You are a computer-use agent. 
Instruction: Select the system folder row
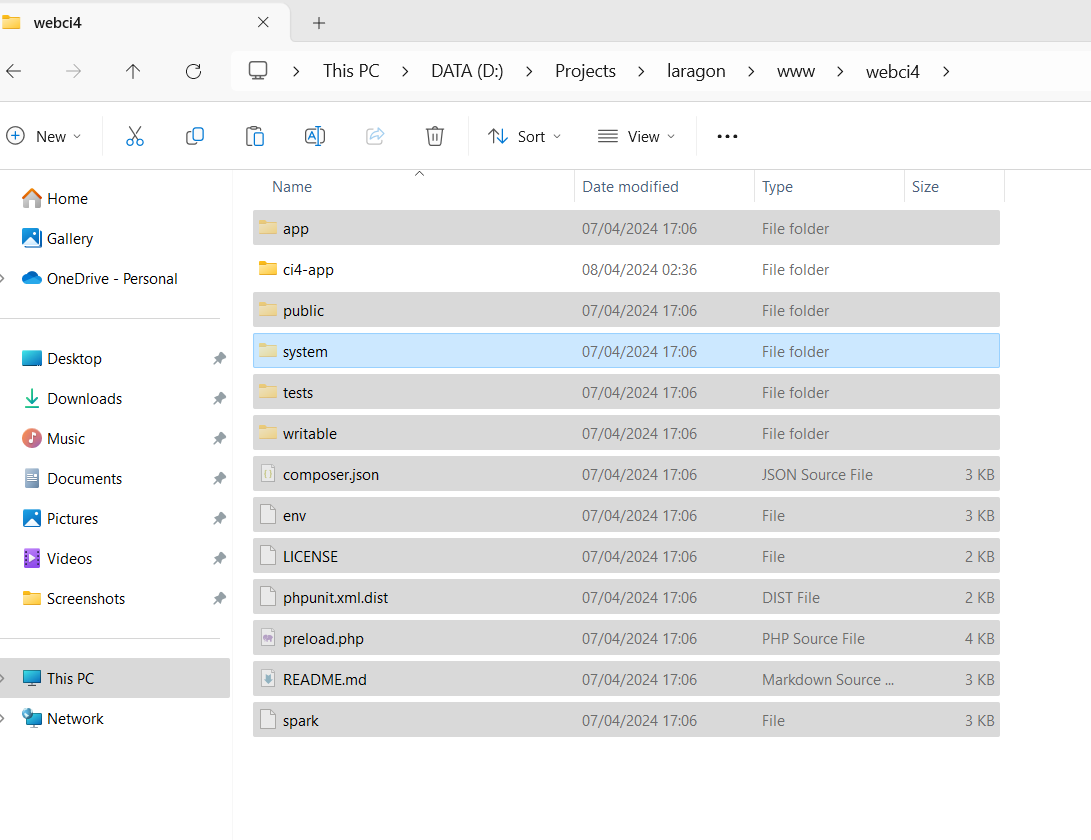(x=626, y=351)
